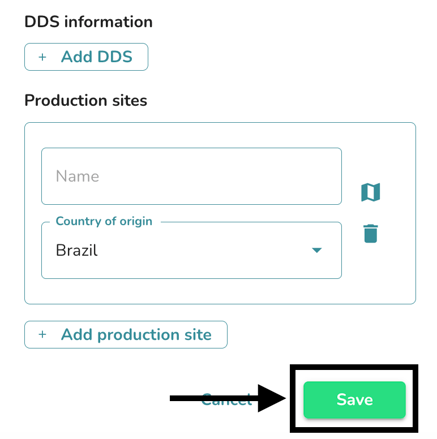The image size is (437, 439).
Task: Cancel the form changes
Action: (x=227, y=399)
